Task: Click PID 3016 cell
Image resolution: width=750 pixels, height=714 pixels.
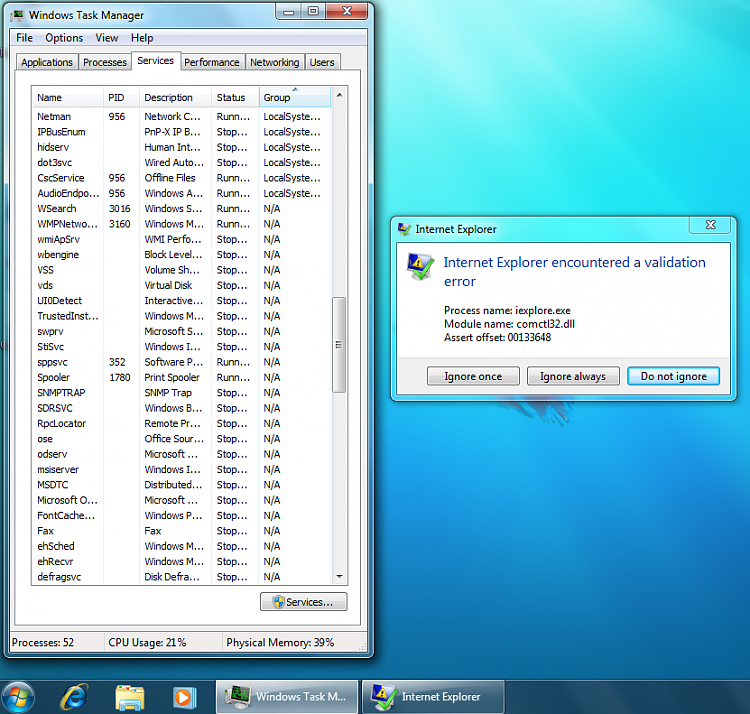Action: [x=120, y=209]
